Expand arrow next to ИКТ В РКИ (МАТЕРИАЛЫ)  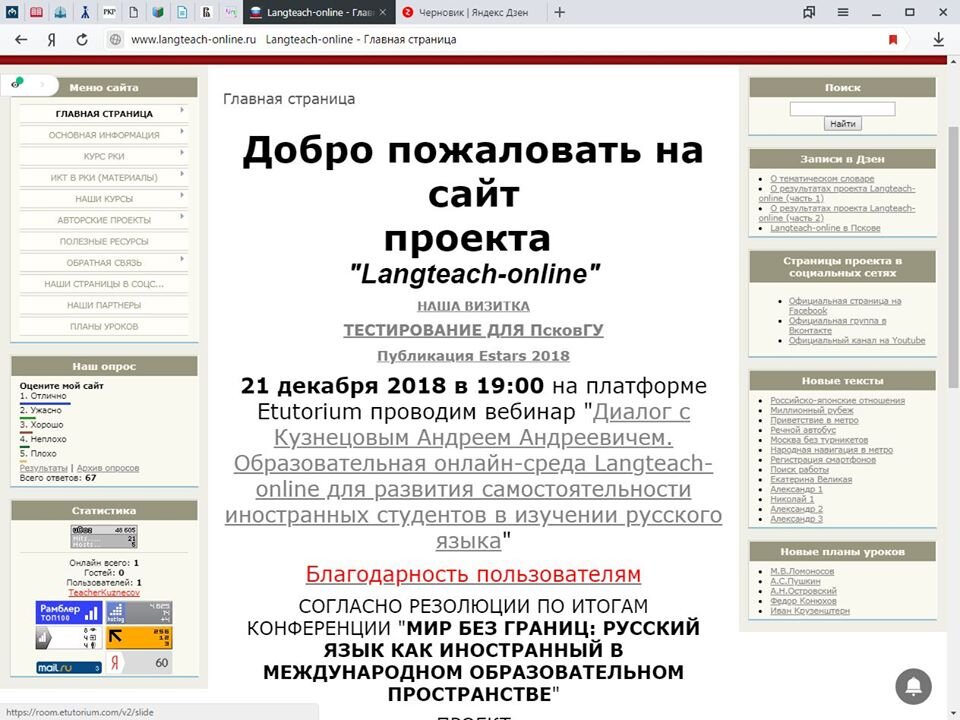182,174
